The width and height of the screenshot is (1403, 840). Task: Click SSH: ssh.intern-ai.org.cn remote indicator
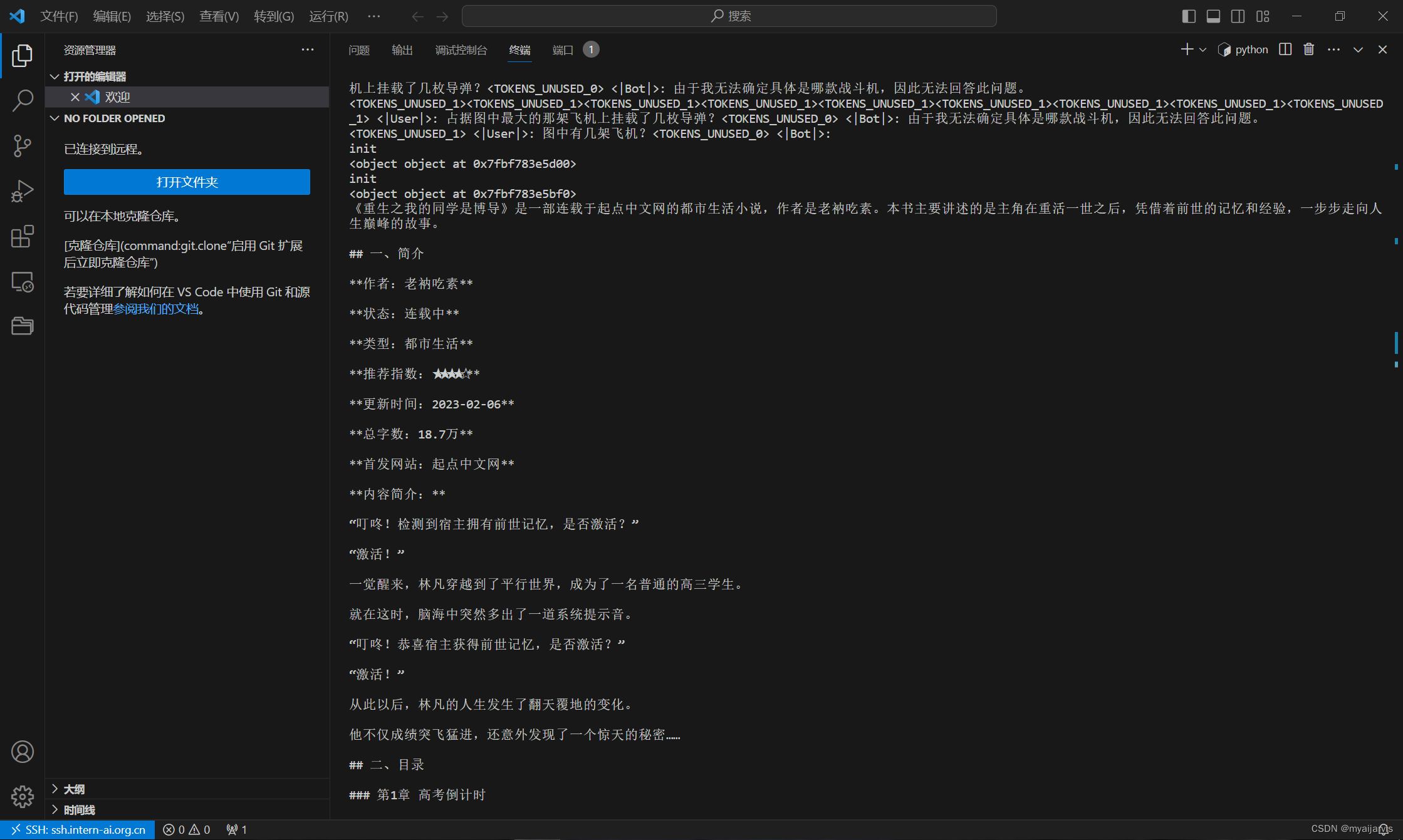pyautogui.click(x=78, y=829)
